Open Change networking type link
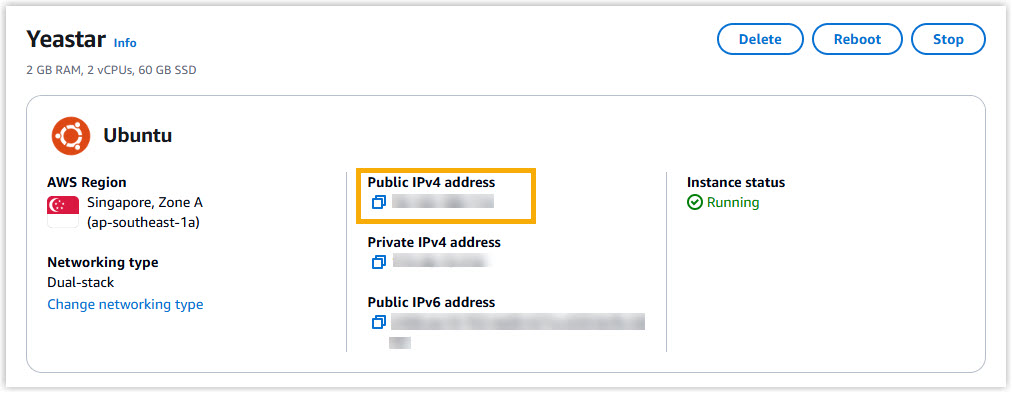1012x393 pixels. (125, 304)
